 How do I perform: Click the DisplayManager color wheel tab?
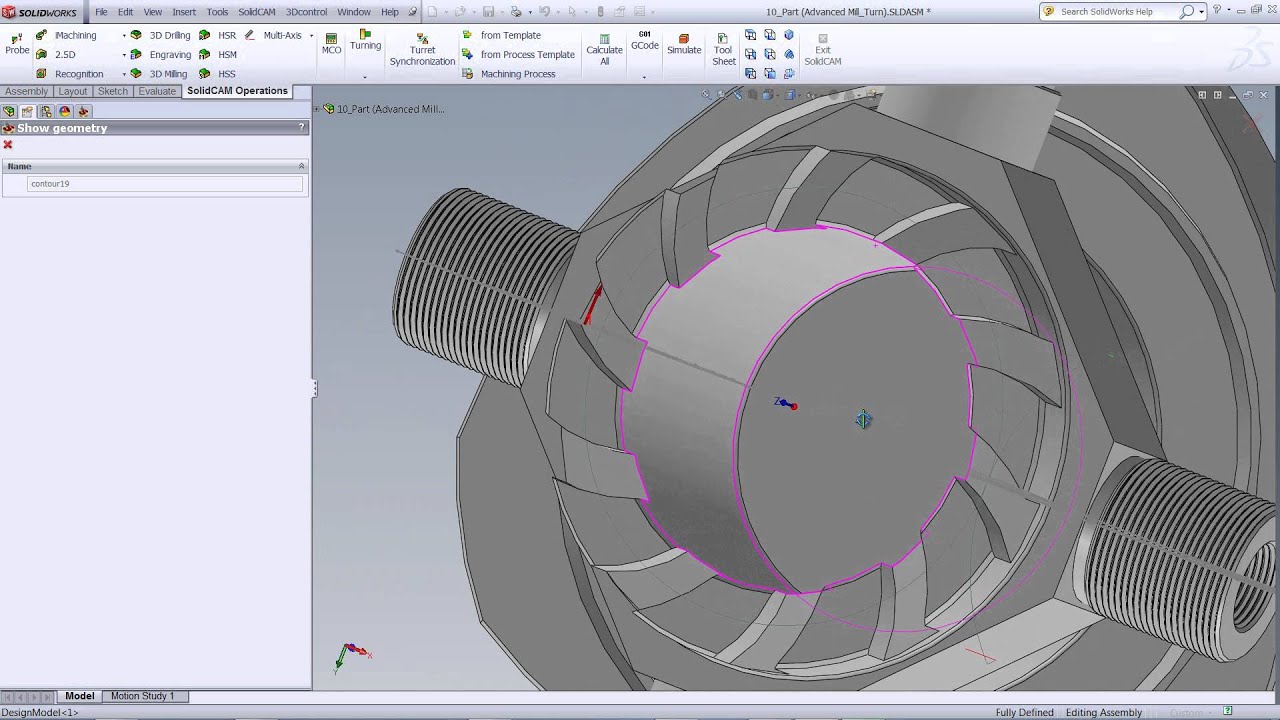(x=65, y=112)
